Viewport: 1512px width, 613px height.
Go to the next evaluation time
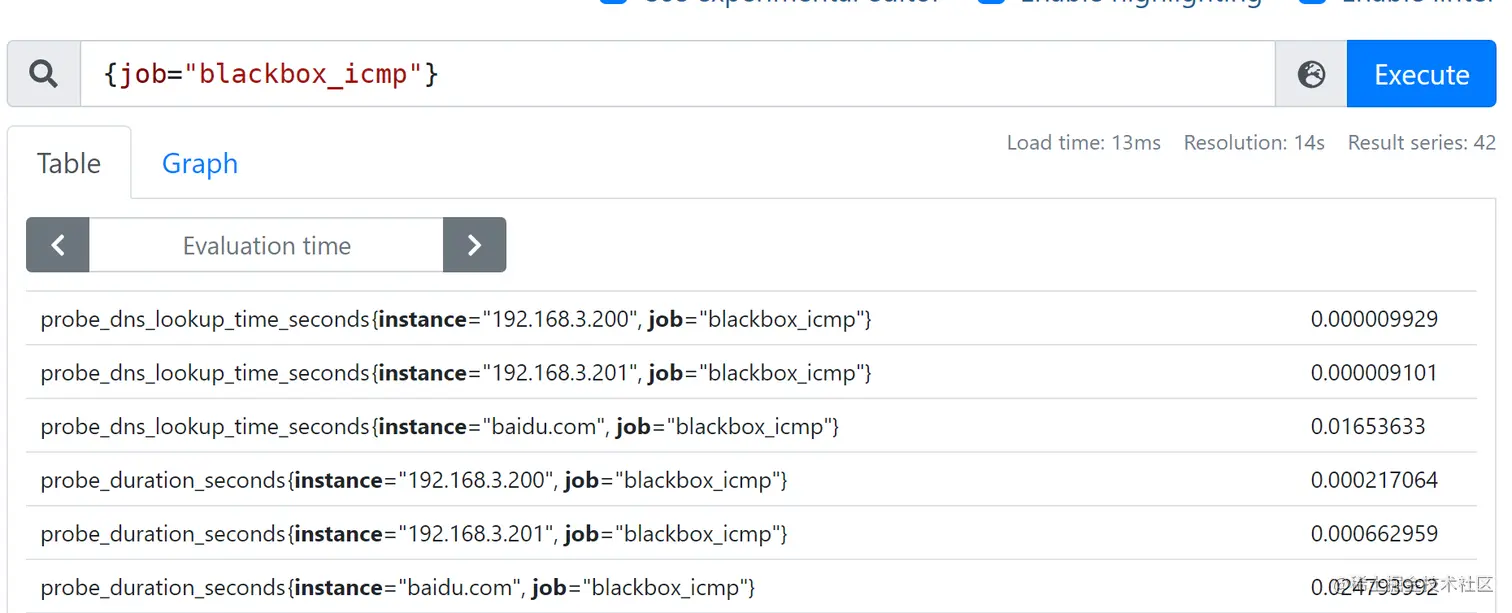[x=474, y=245]
